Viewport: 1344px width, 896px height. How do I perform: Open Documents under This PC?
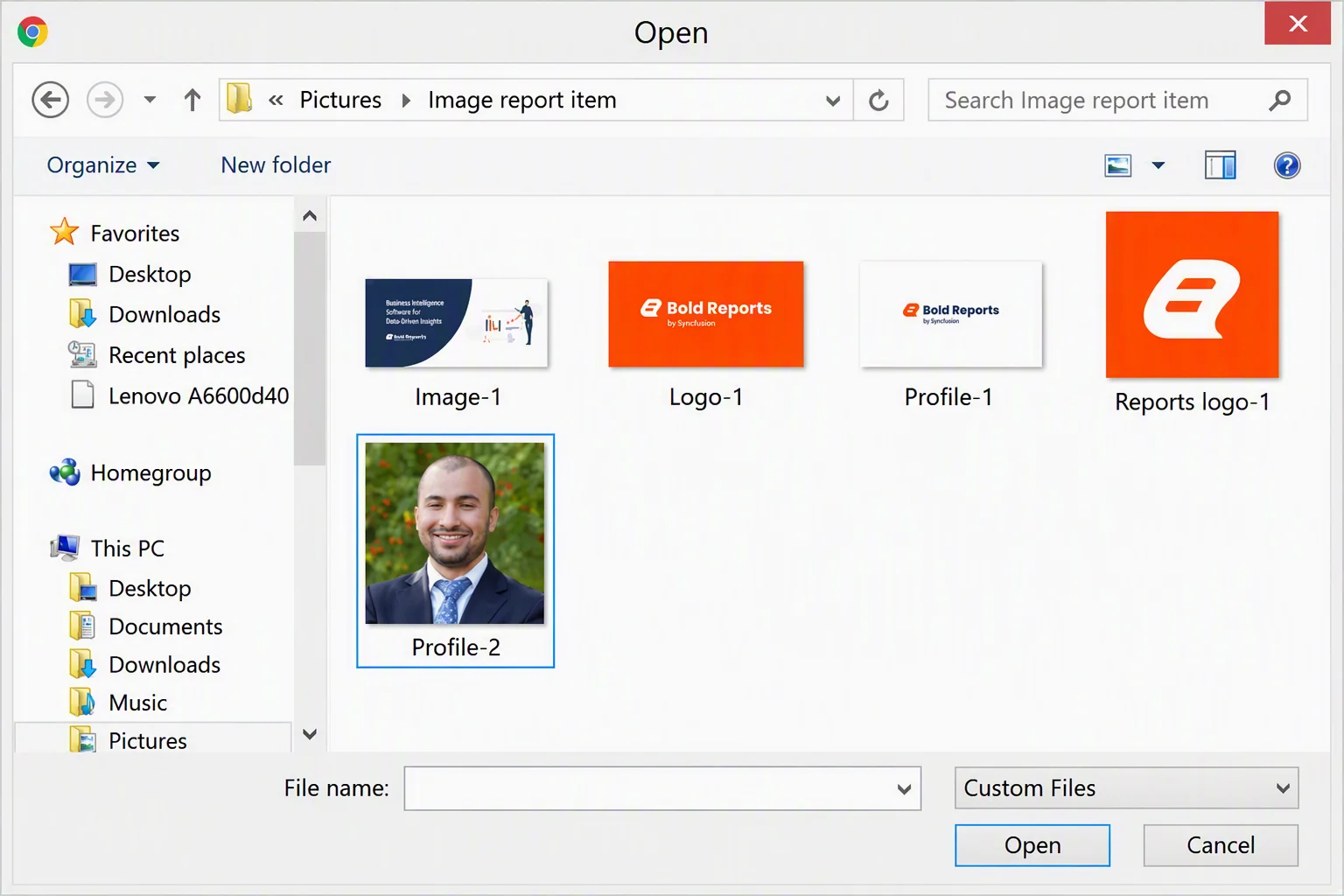coord(146,626)
